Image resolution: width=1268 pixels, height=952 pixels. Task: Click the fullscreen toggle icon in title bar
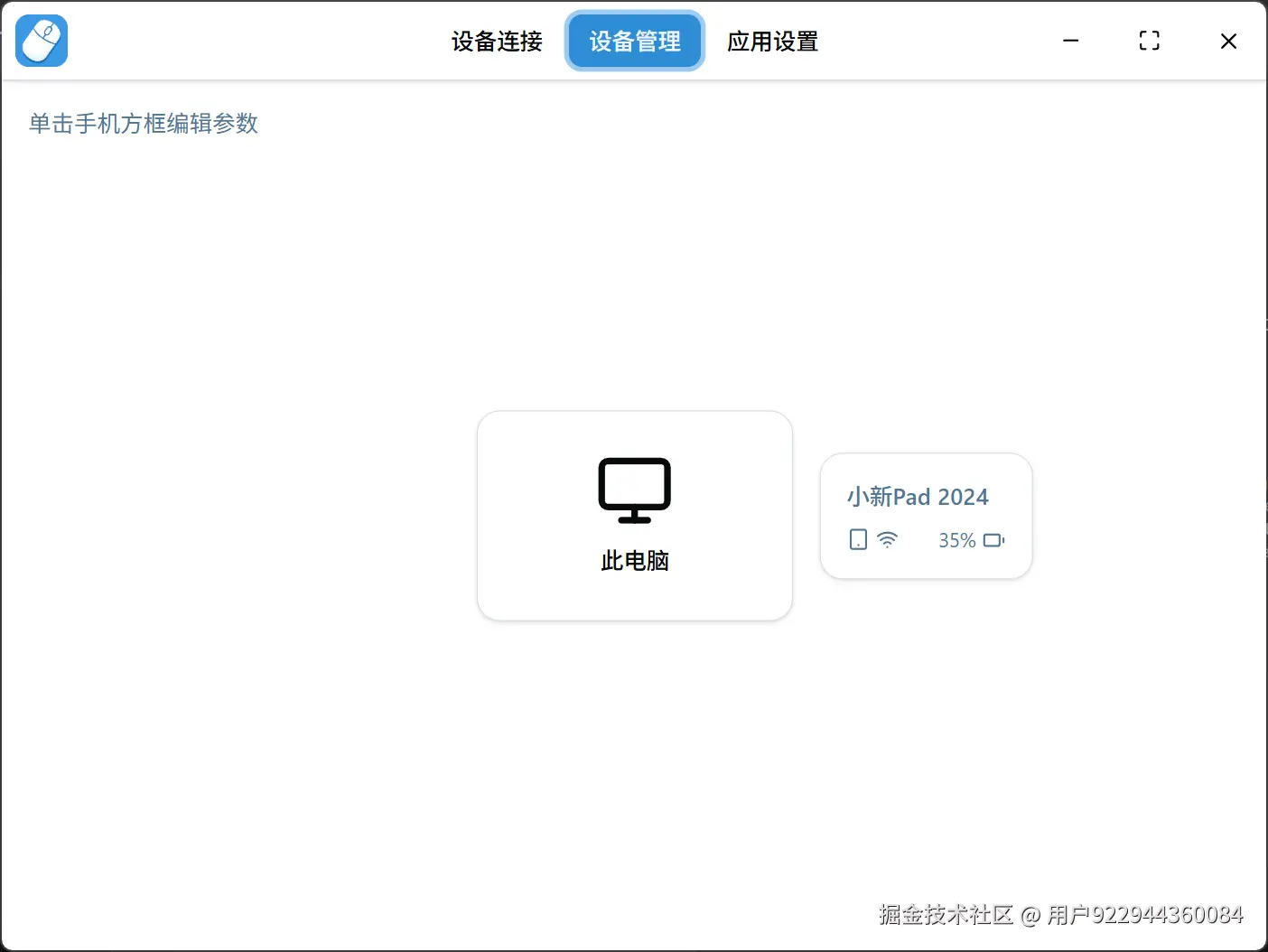click(1149, 41)
